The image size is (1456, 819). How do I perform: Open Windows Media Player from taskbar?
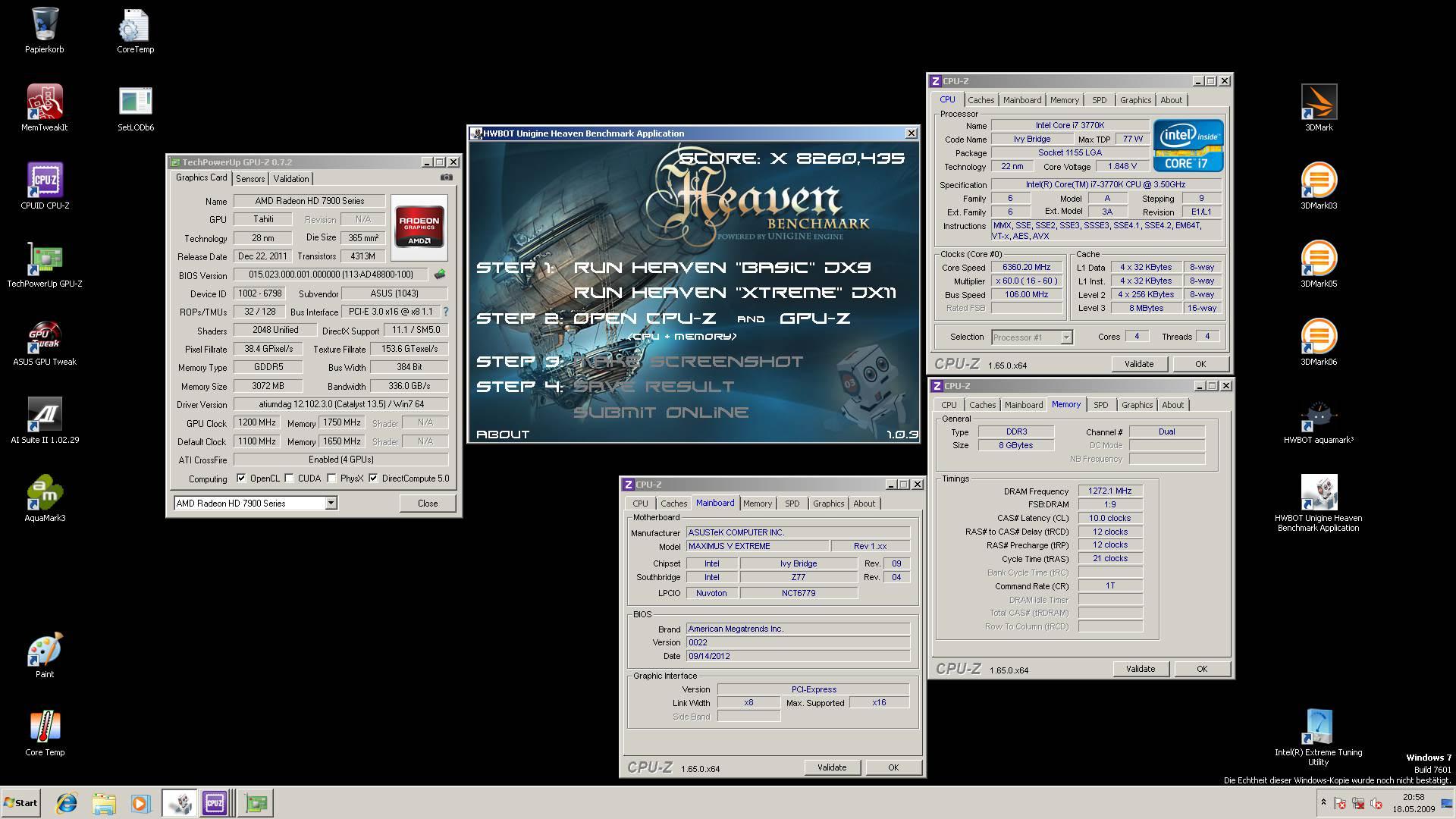coord(141,803)
